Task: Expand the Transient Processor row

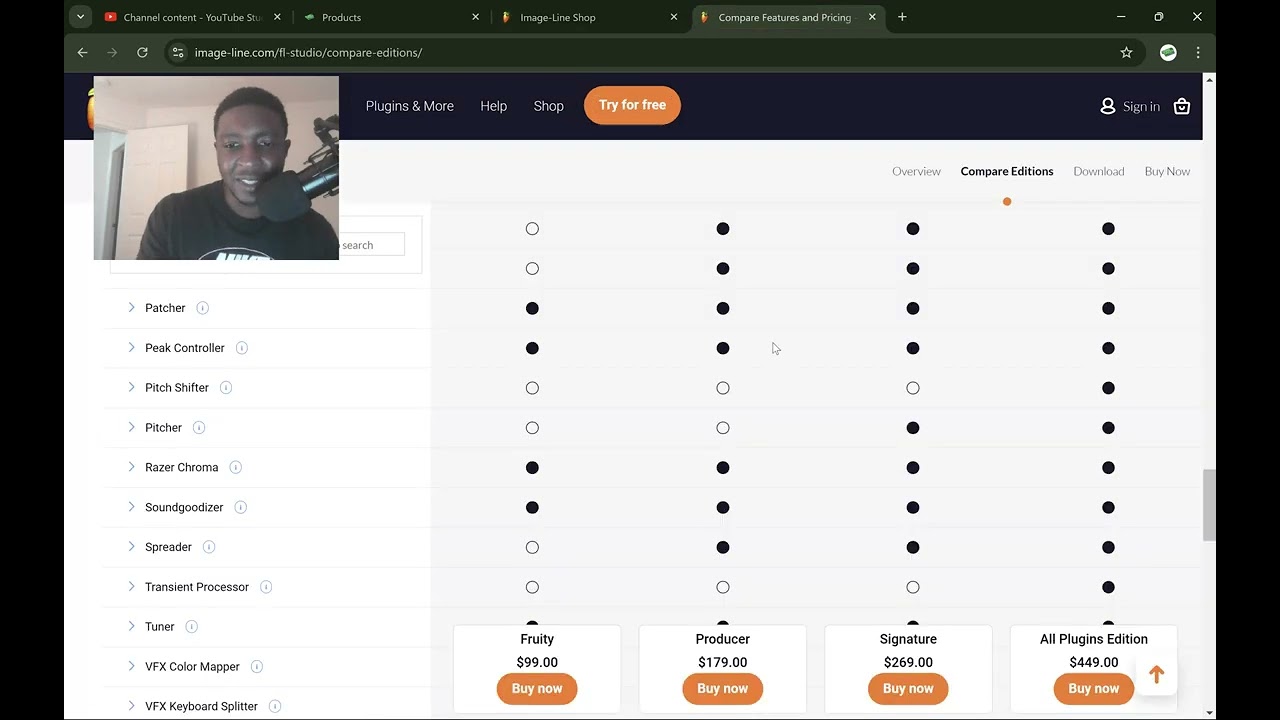Action: tap(131, 587)
